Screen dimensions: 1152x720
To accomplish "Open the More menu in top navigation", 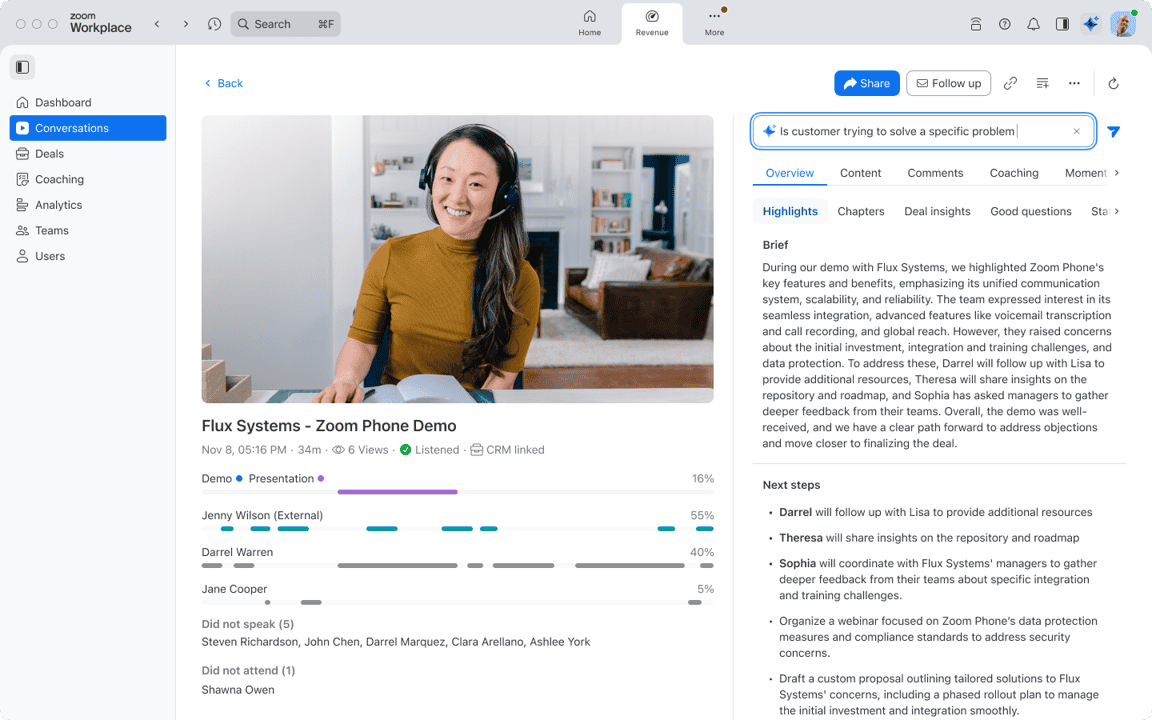I will pos(714,22).
